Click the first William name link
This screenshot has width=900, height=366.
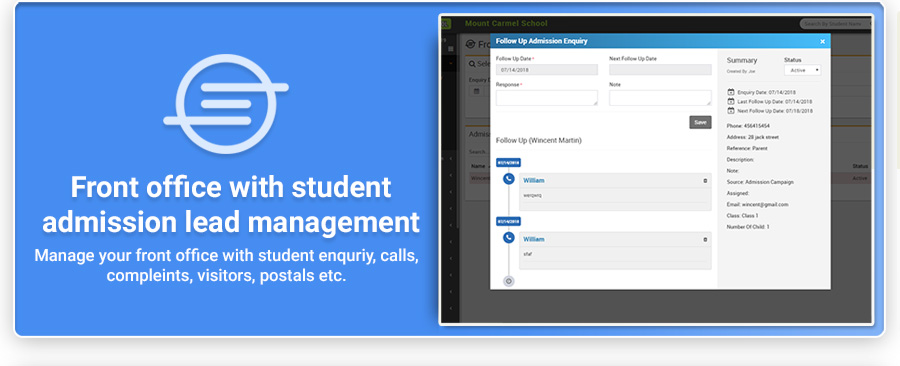pos(534,181)
